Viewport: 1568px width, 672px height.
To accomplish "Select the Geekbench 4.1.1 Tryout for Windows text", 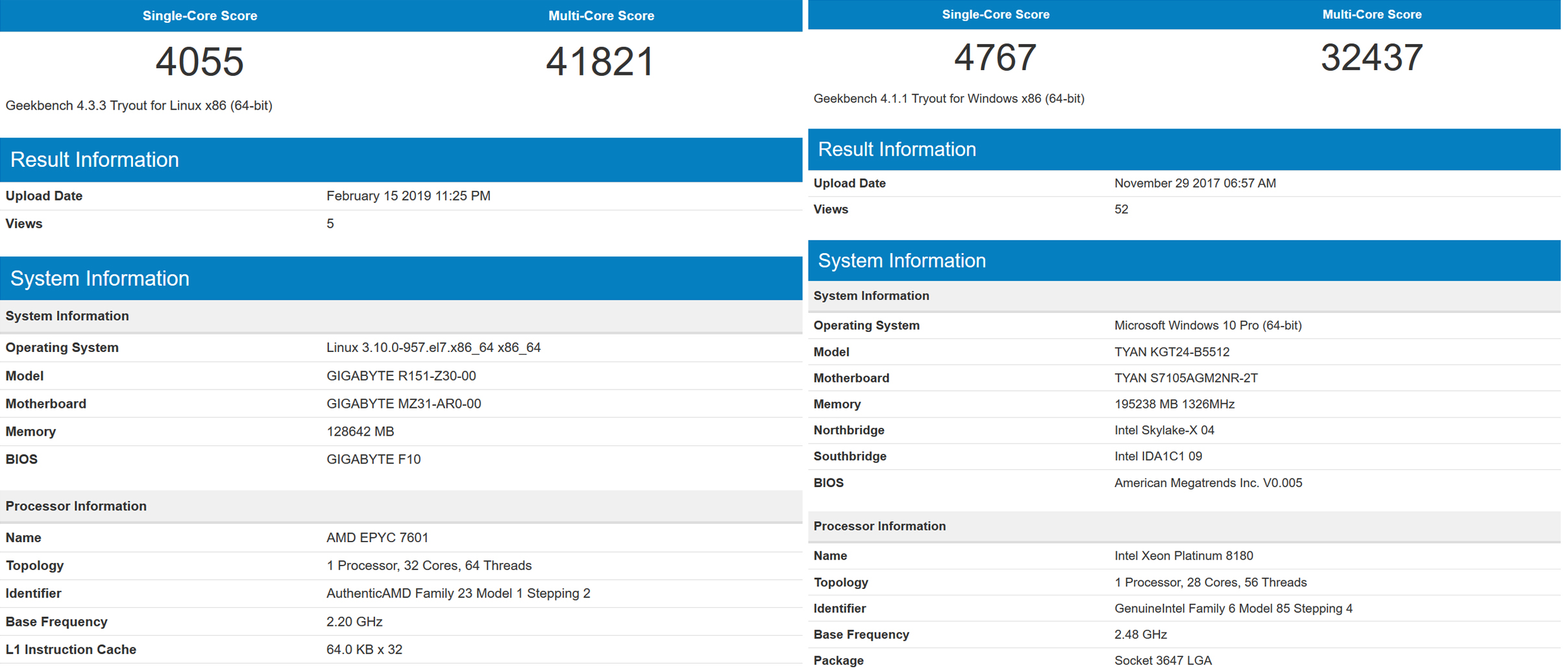I will pos(949,99).
